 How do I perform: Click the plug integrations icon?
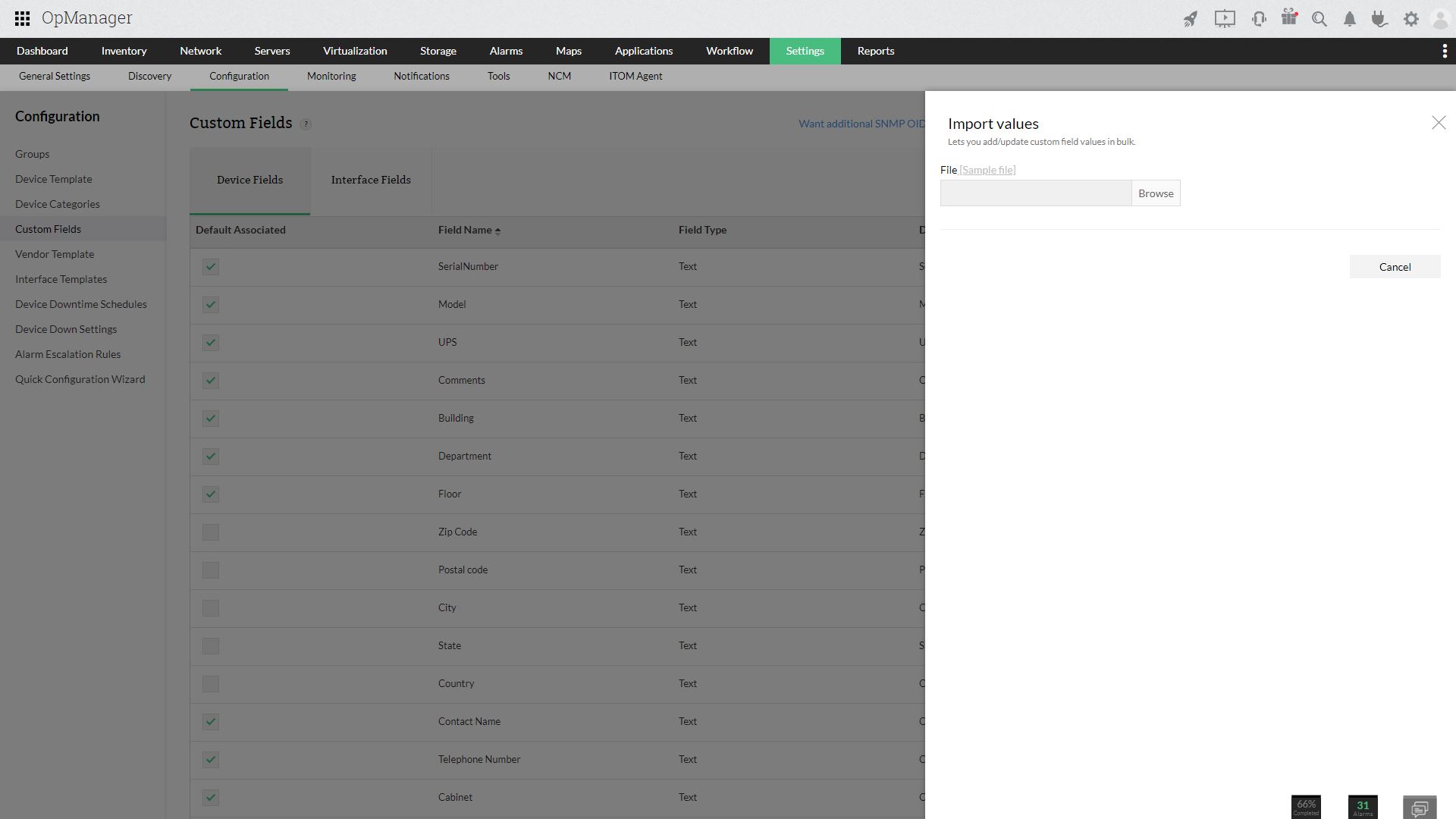[1379, 19]
